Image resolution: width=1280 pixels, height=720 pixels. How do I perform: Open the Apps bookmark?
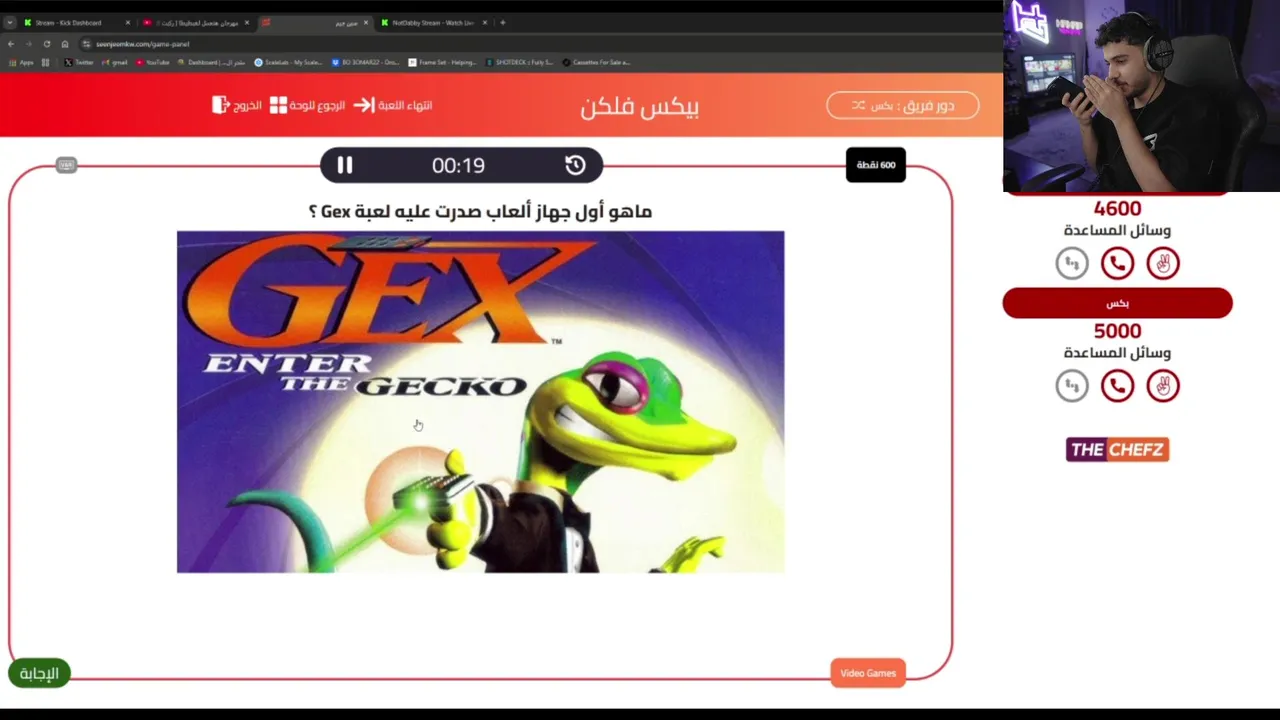tap(21, 62)
